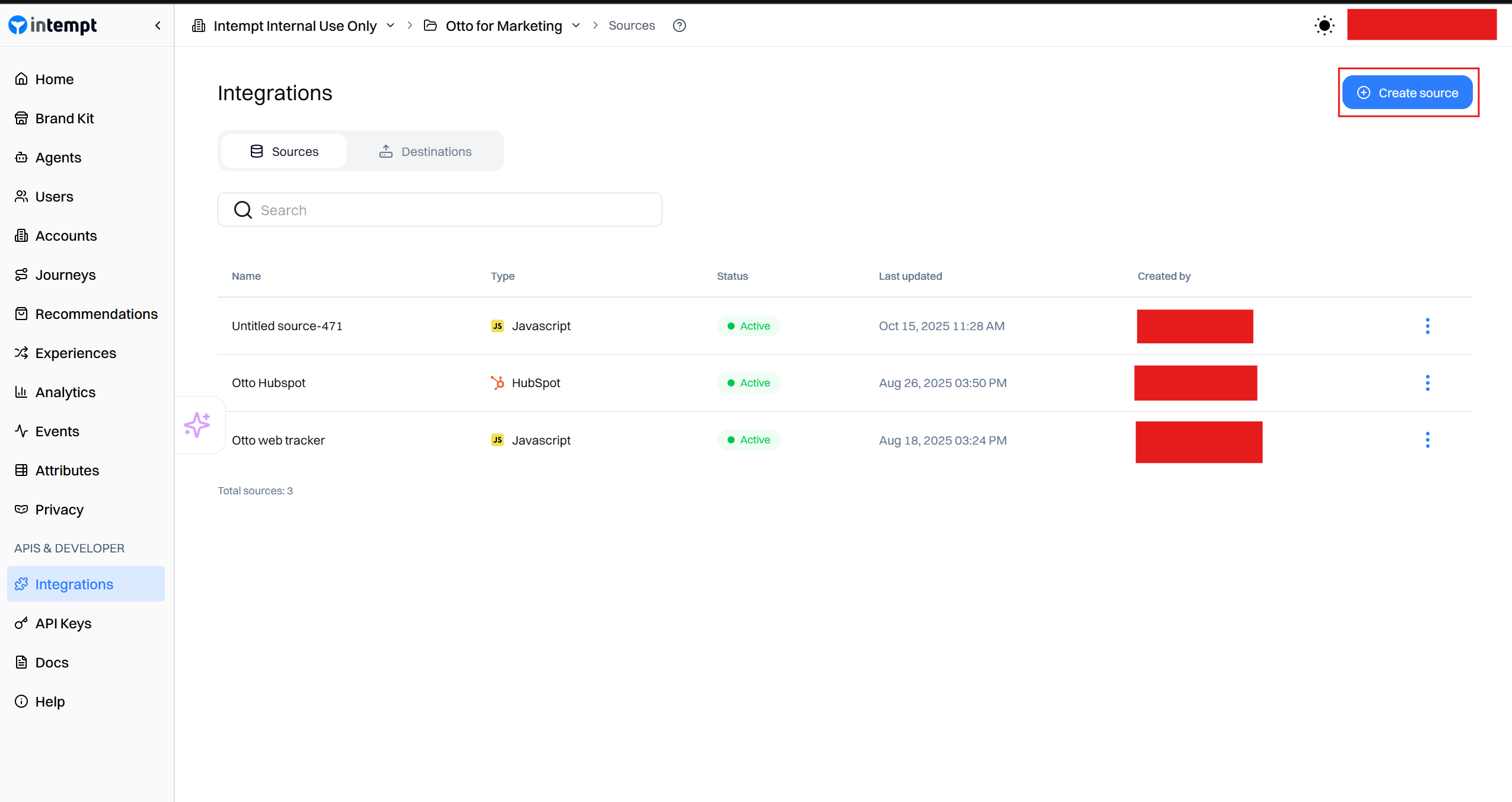Open Brand Kit in the sidebar
The height and width of the screenshot is (802, 1512).
(x=64, y=119)
